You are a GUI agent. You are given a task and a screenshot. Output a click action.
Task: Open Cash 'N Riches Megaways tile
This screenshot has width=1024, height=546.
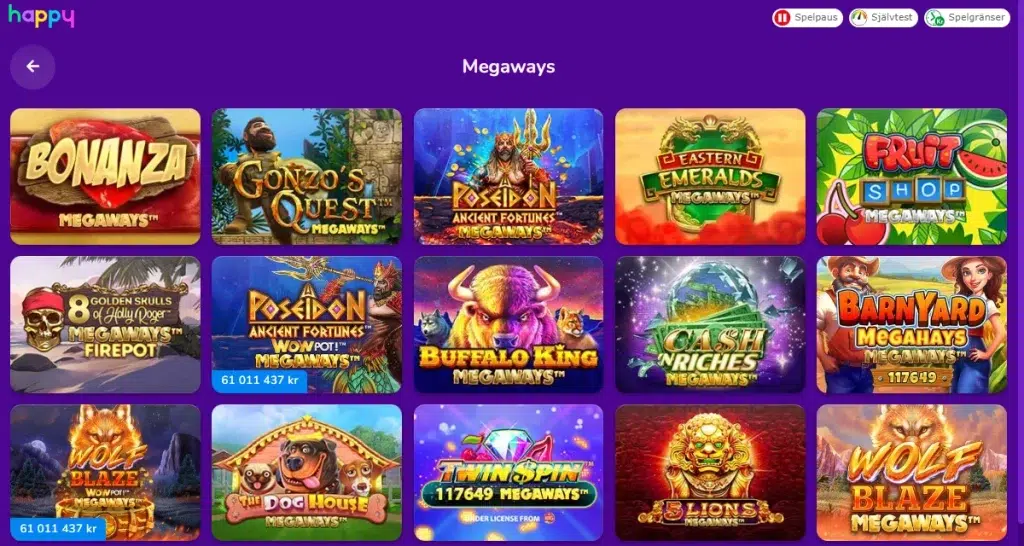710,325
